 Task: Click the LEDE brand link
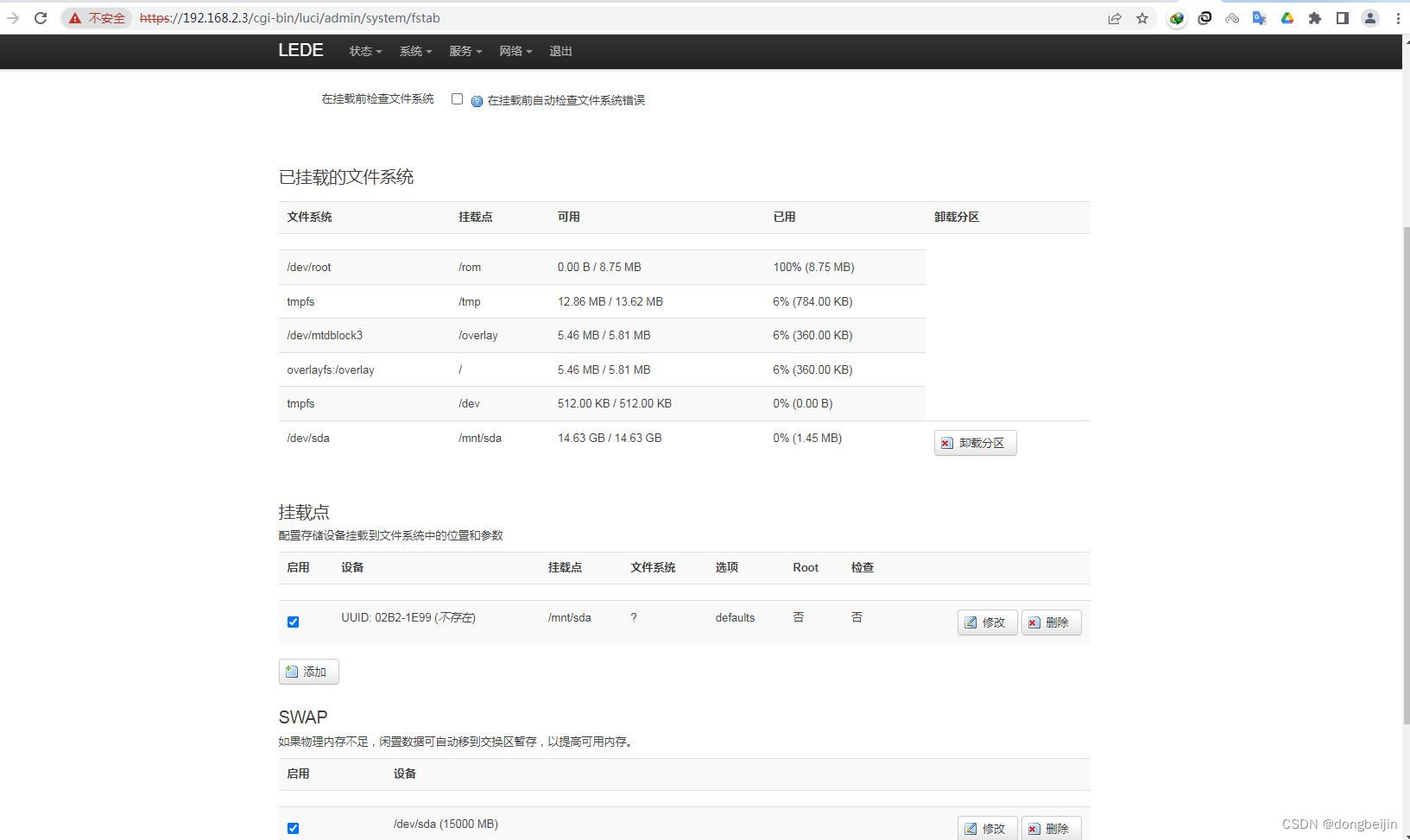click(300, 50)
